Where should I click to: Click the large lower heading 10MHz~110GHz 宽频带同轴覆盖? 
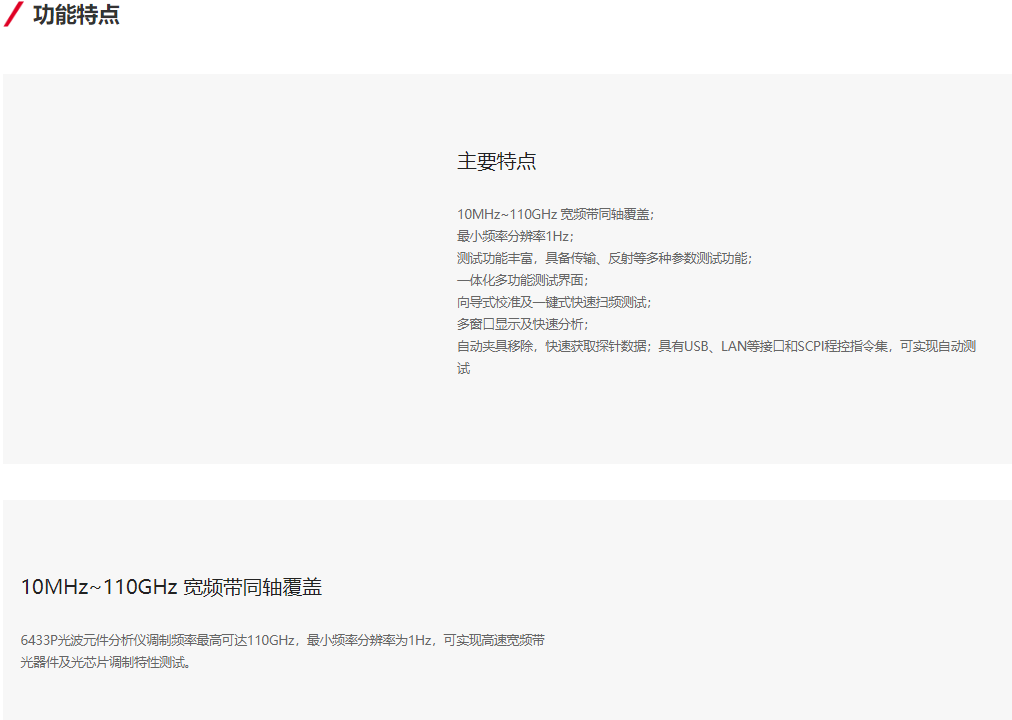click(171, 588)
